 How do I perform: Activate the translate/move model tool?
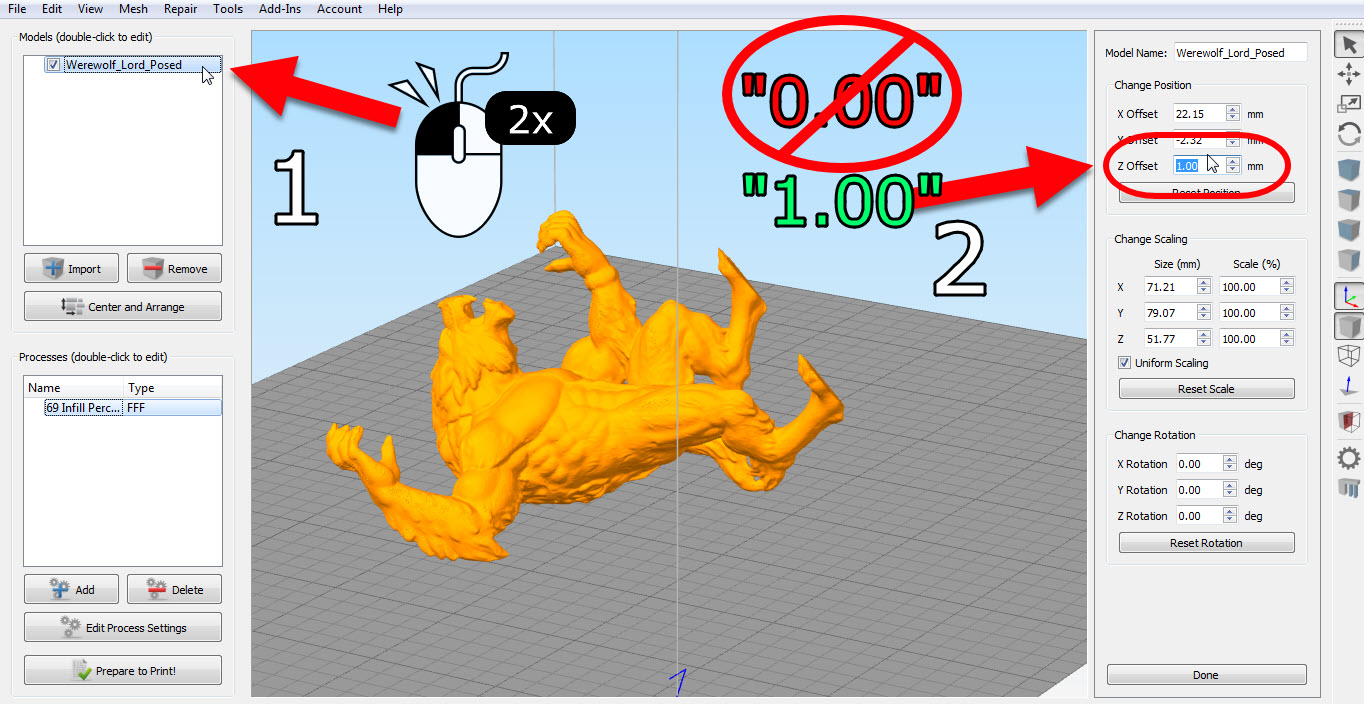(x=1348, y=74)
